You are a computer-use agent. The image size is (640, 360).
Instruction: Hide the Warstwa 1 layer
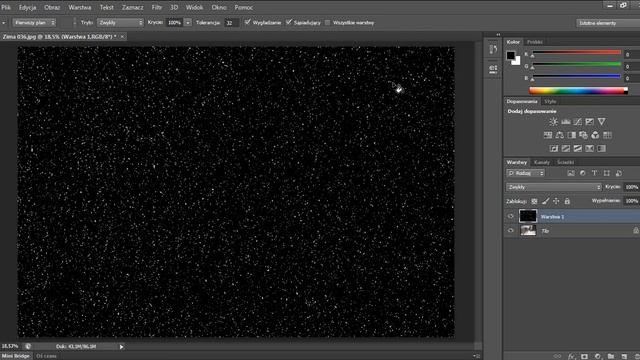510,216
